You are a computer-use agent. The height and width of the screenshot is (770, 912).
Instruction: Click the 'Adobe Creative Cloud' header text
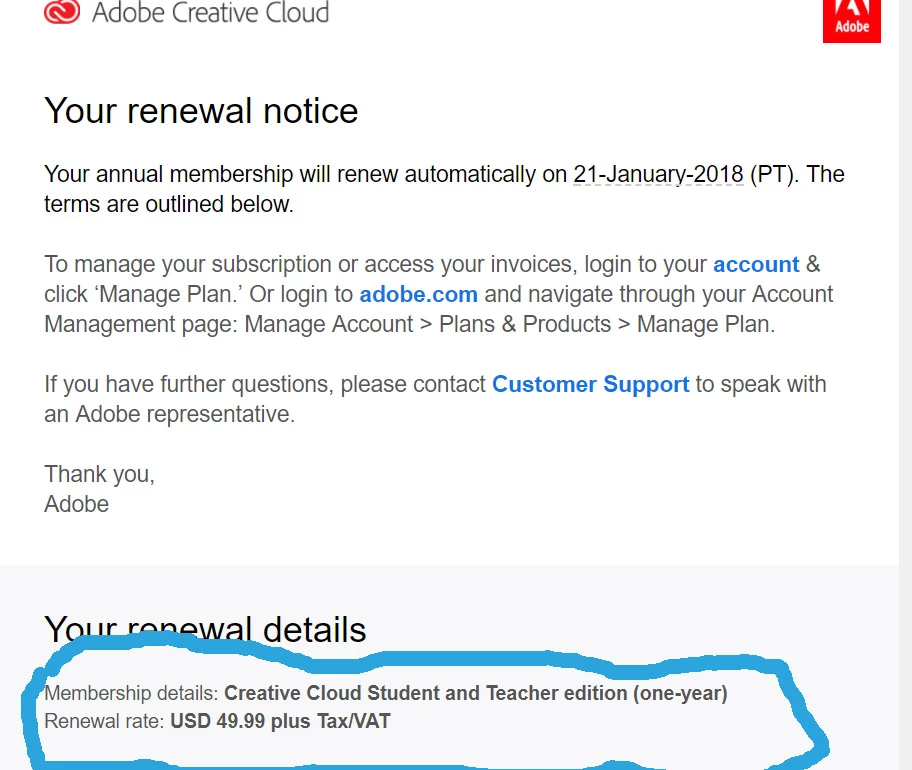pyautogui.click(x=211, y=13)
